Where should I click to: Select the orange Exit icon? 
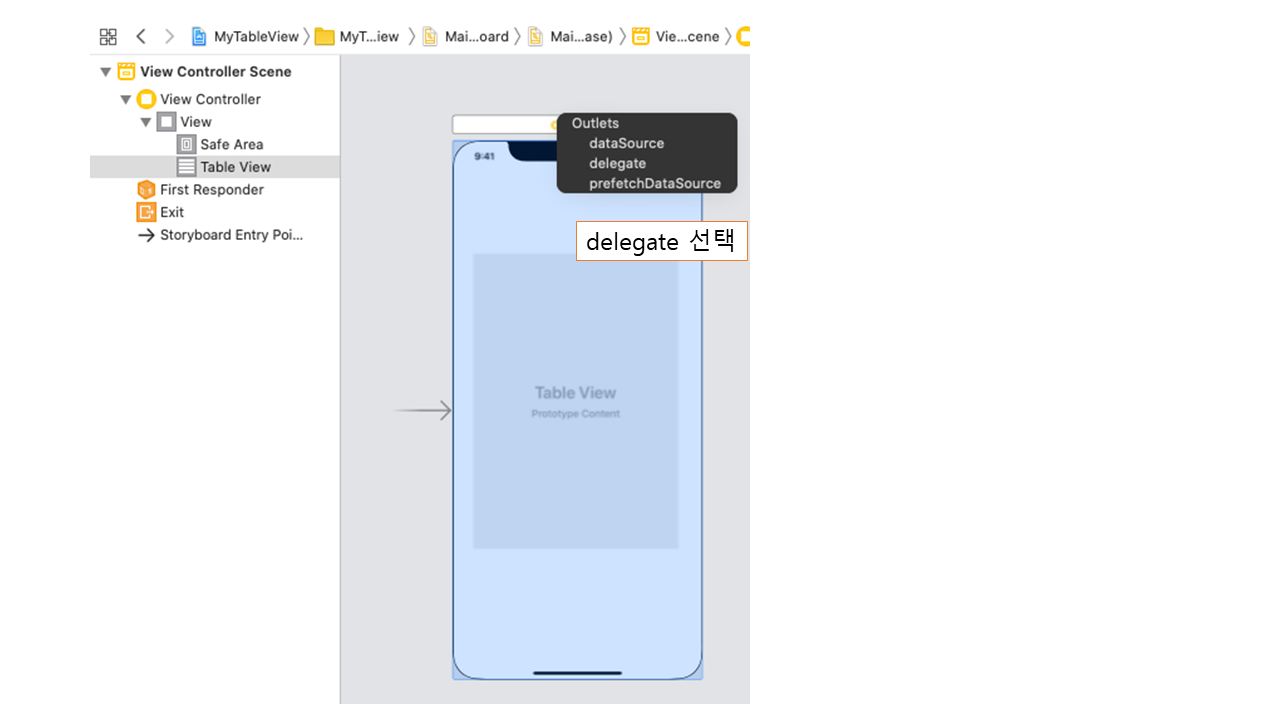click(x=146, y=212)
